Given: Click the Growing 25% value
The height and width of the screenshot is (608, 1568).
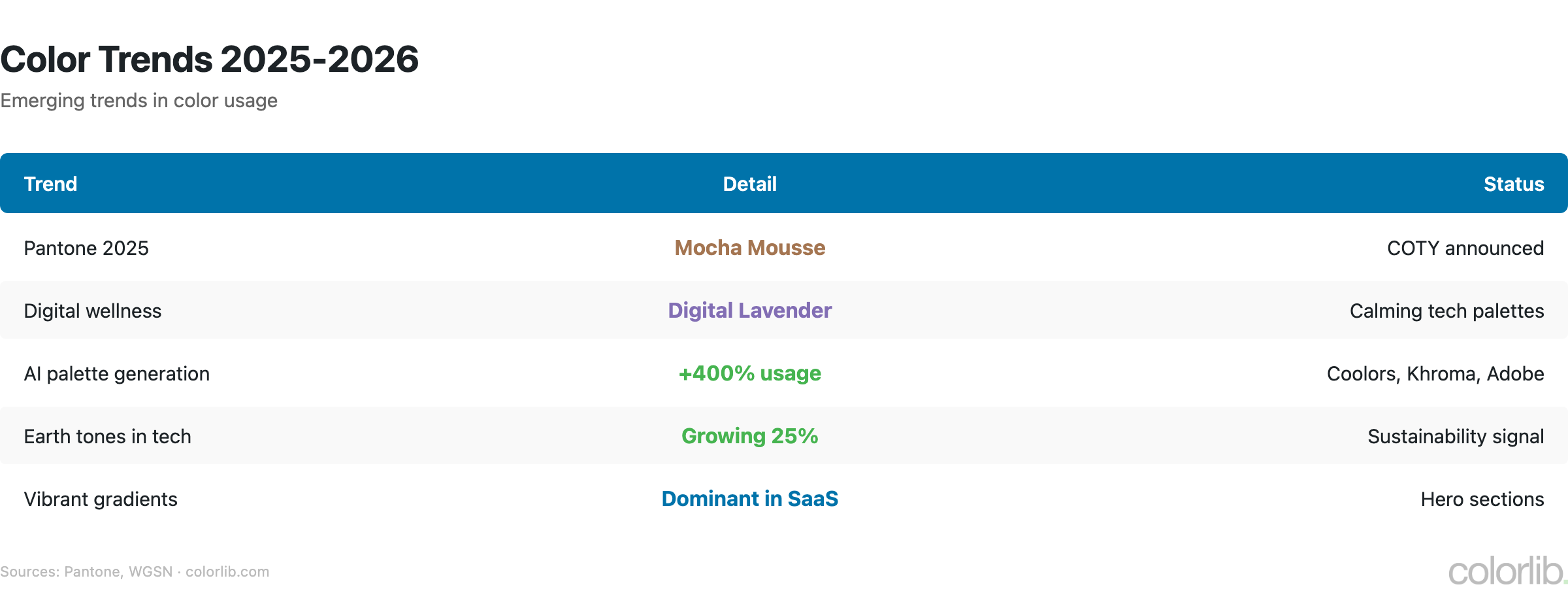Looking at the screenshot, I should click(749, 436).
